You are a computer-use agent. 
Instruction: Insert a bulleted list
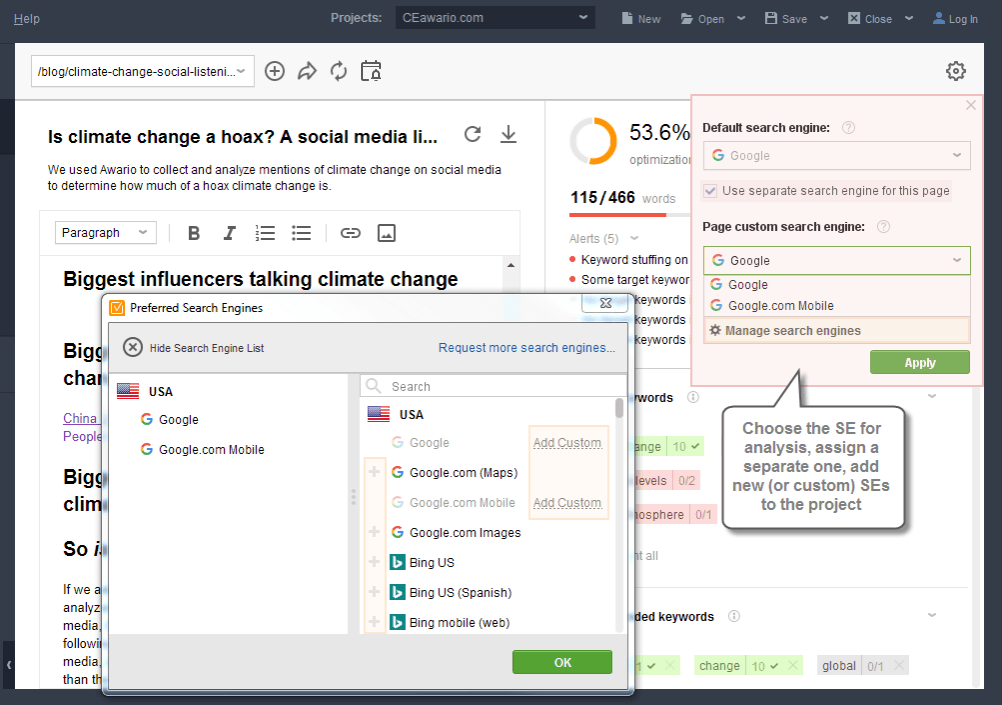point(301,233)
